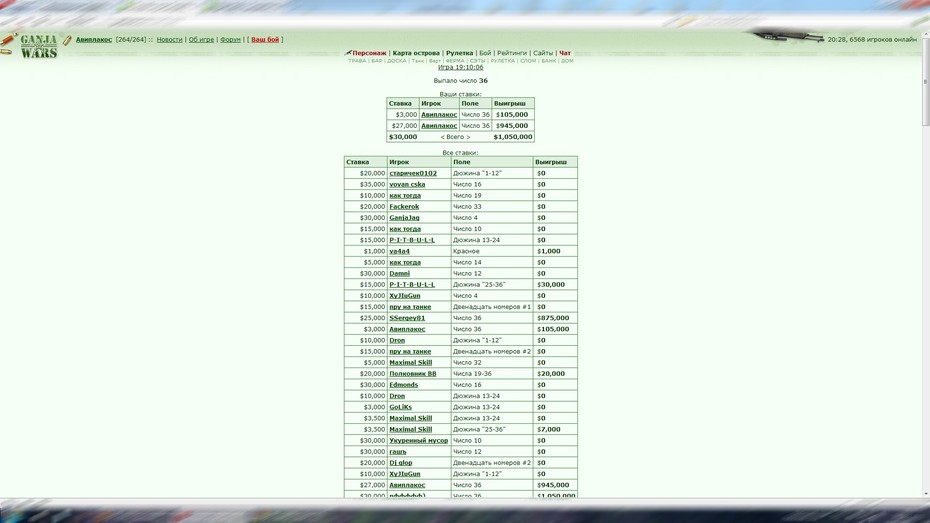This screenshot has width=930, height=523.
Task: Open P-I-T-B-U-L-L link in Дюжина 13-24 row
Action: click(x=412, y=240)
